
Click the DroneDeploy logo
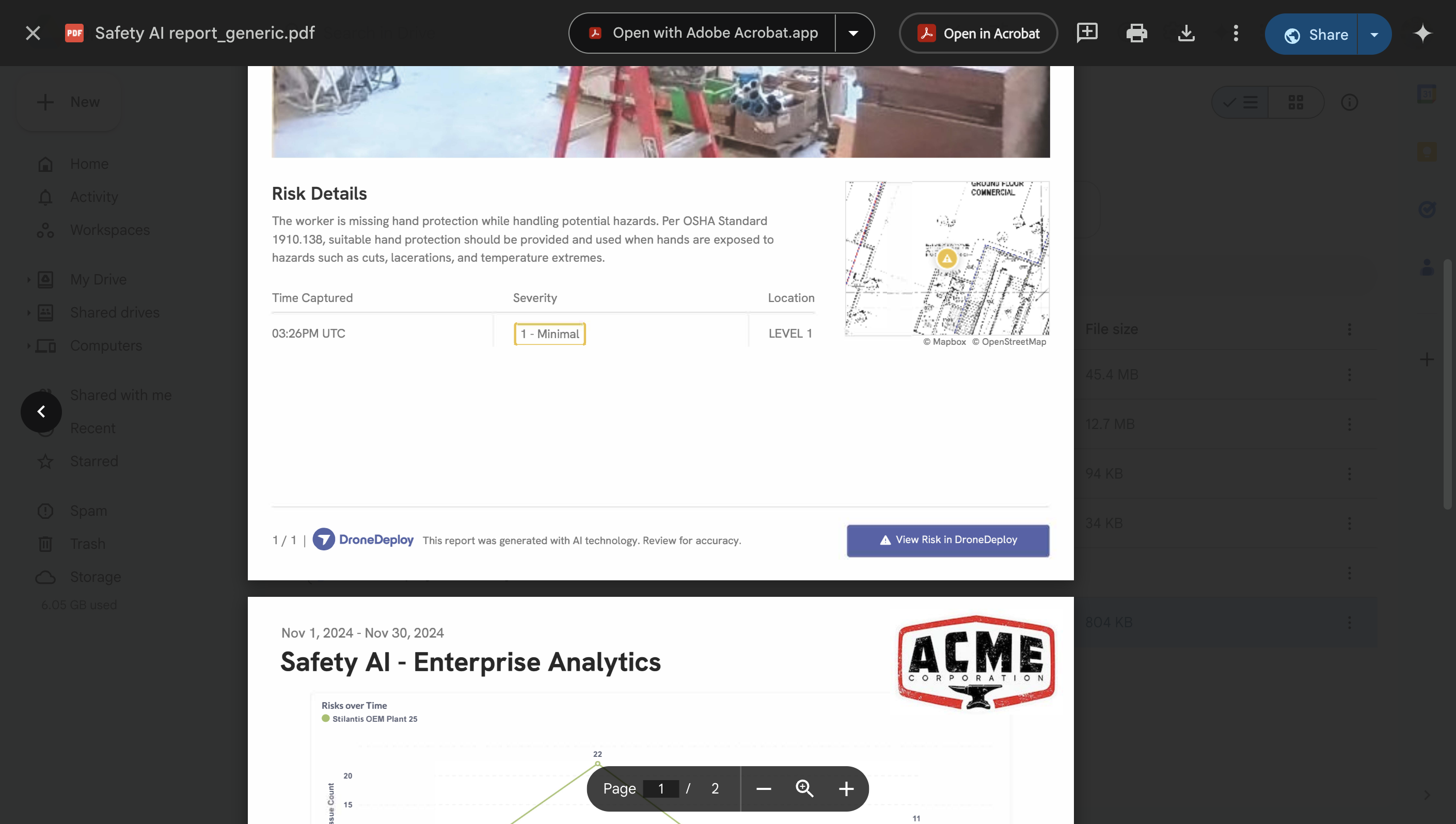click(x=363, y=540)
